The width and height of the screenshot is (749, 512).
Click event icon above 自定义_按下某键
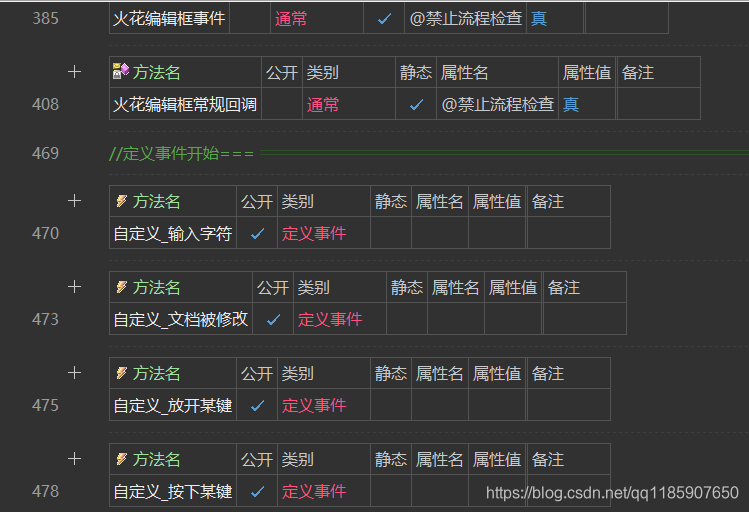click(121, 459)
